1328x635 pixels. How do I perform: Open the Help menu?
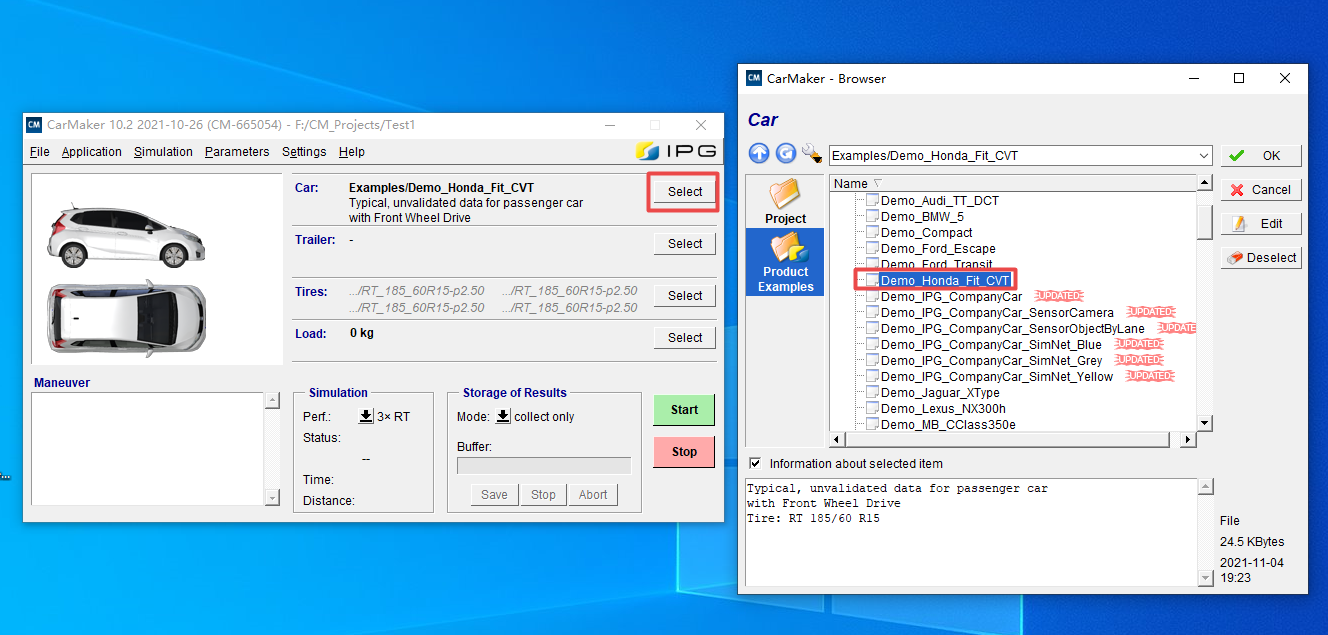(352, 152)
